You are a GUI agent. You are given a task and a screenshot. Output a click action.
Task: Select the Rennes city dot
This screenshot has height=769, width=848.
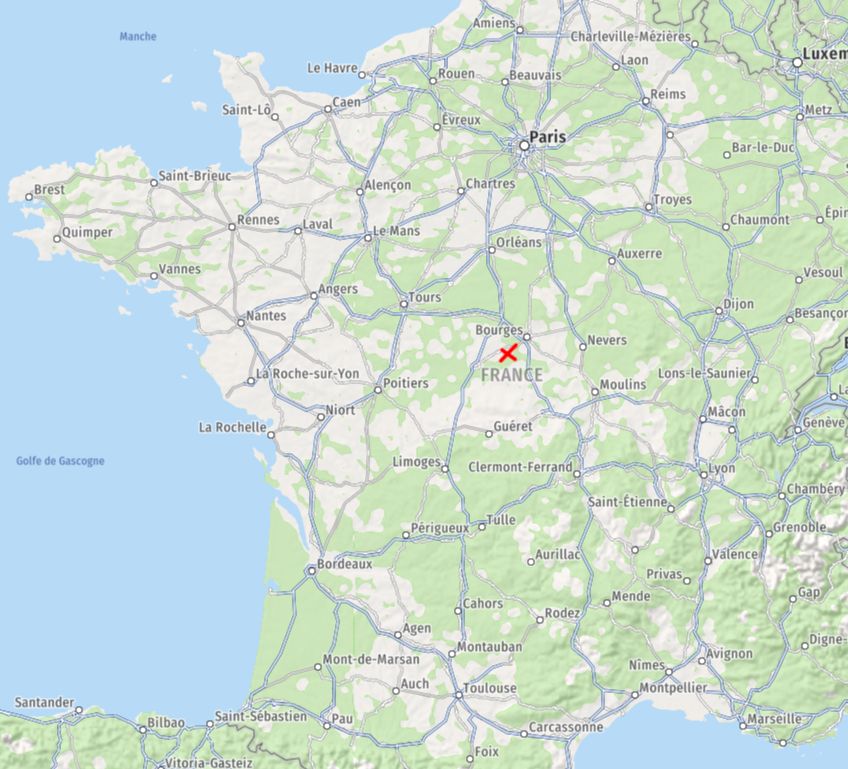(232, 227)
